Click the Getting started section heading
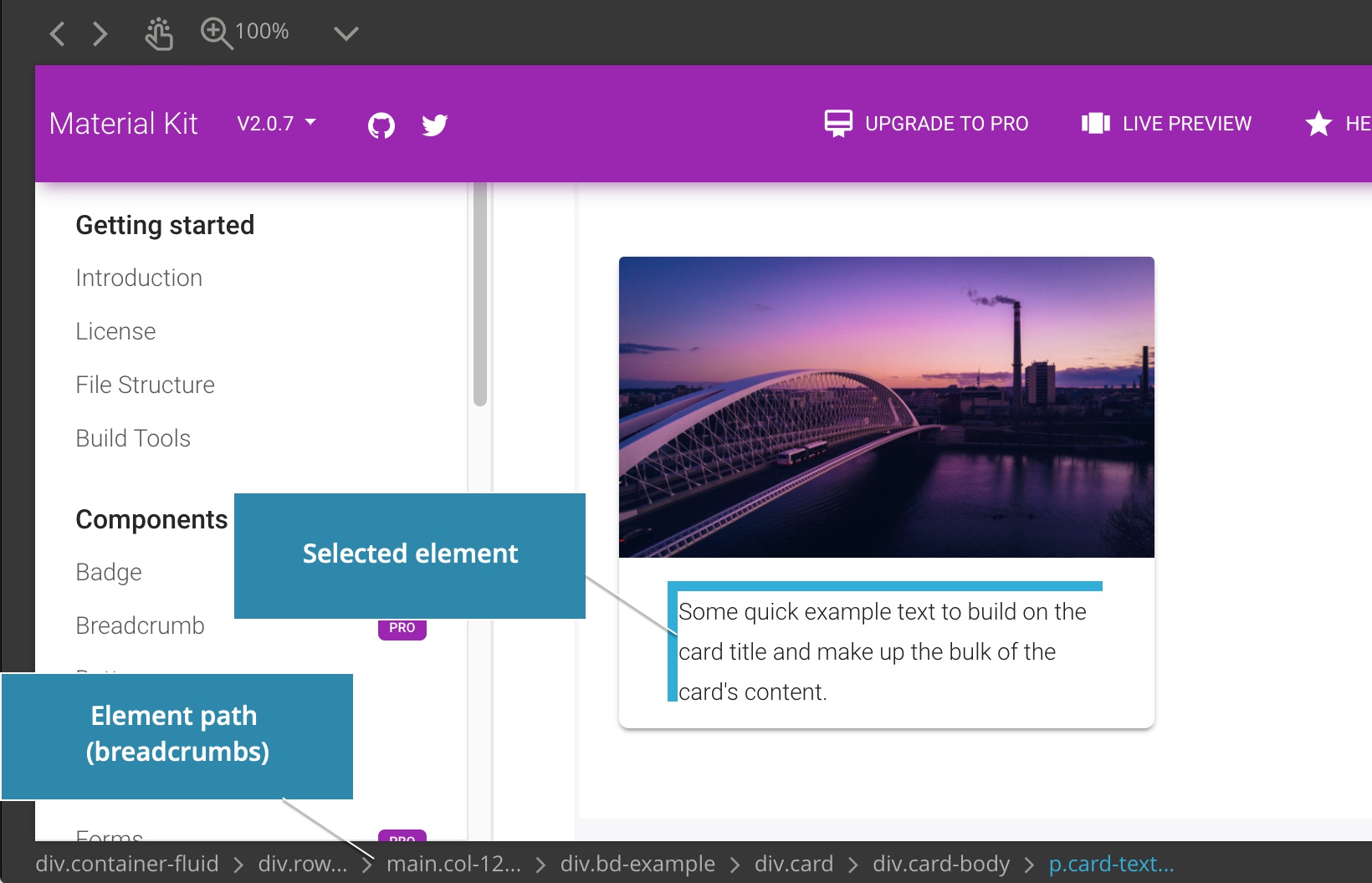 (x=165, y=225)
